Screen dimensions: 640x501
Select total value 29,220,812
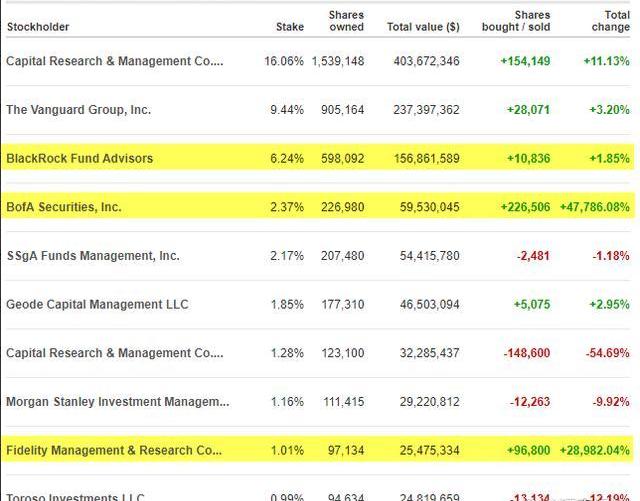coord(430,401)
